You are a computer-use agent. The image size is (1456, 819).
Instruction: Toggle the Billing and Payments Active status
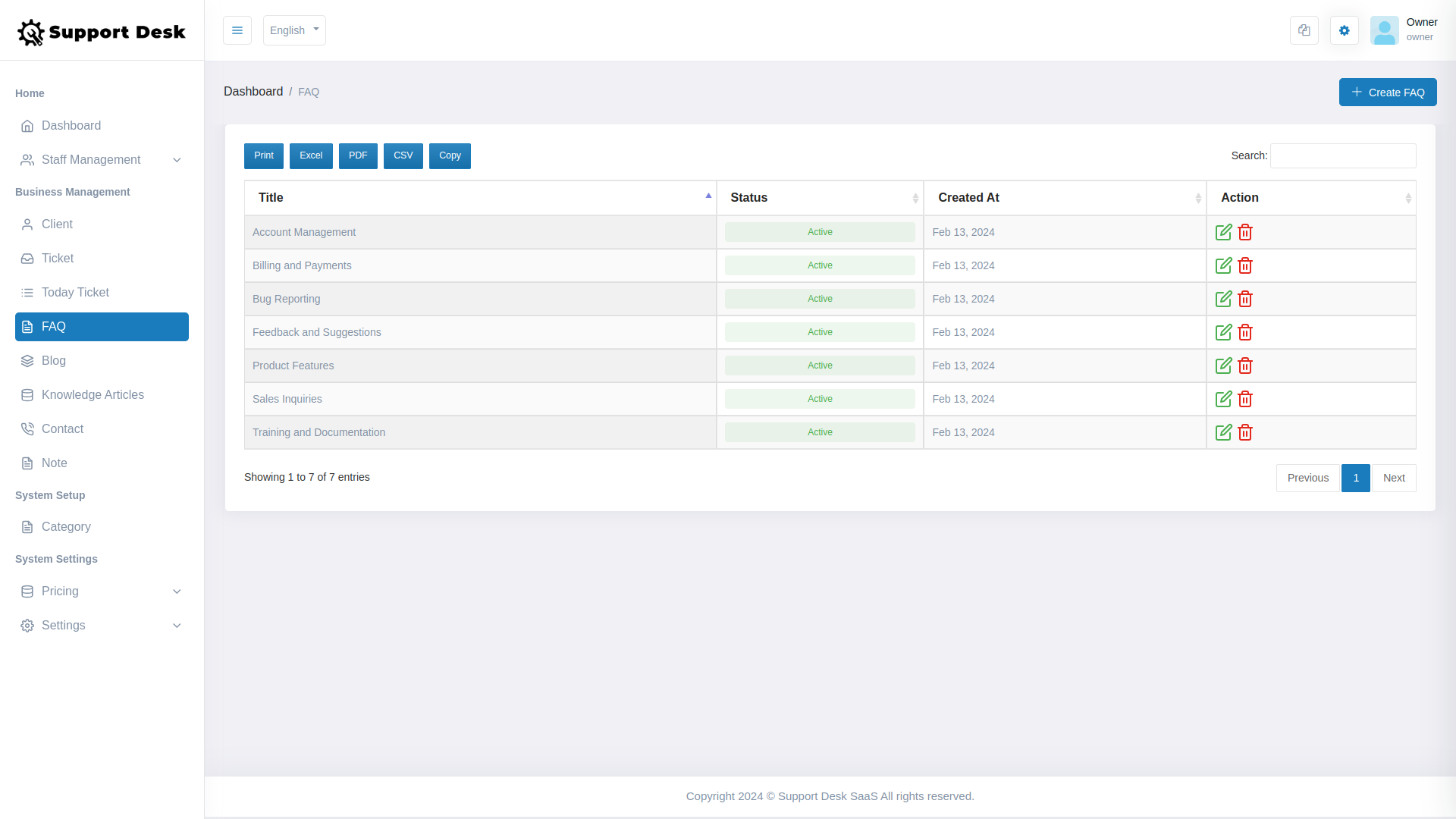point(820,265)
